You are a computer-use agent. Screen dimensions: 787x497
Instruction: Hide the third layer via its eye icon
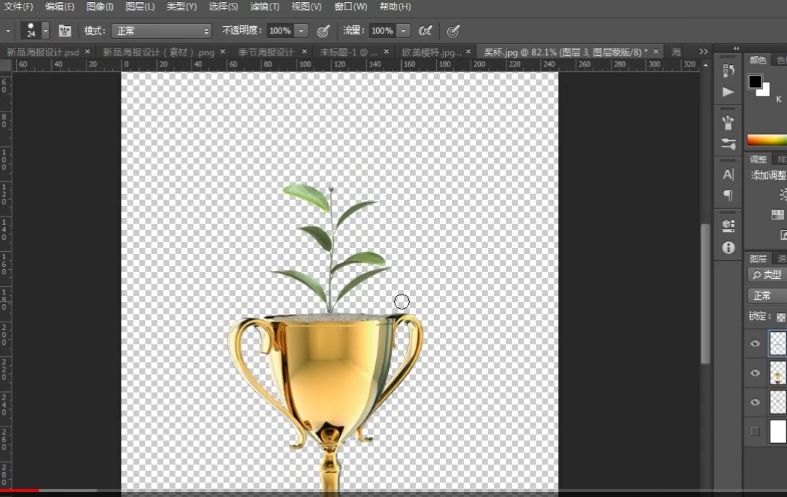point(755,402)
